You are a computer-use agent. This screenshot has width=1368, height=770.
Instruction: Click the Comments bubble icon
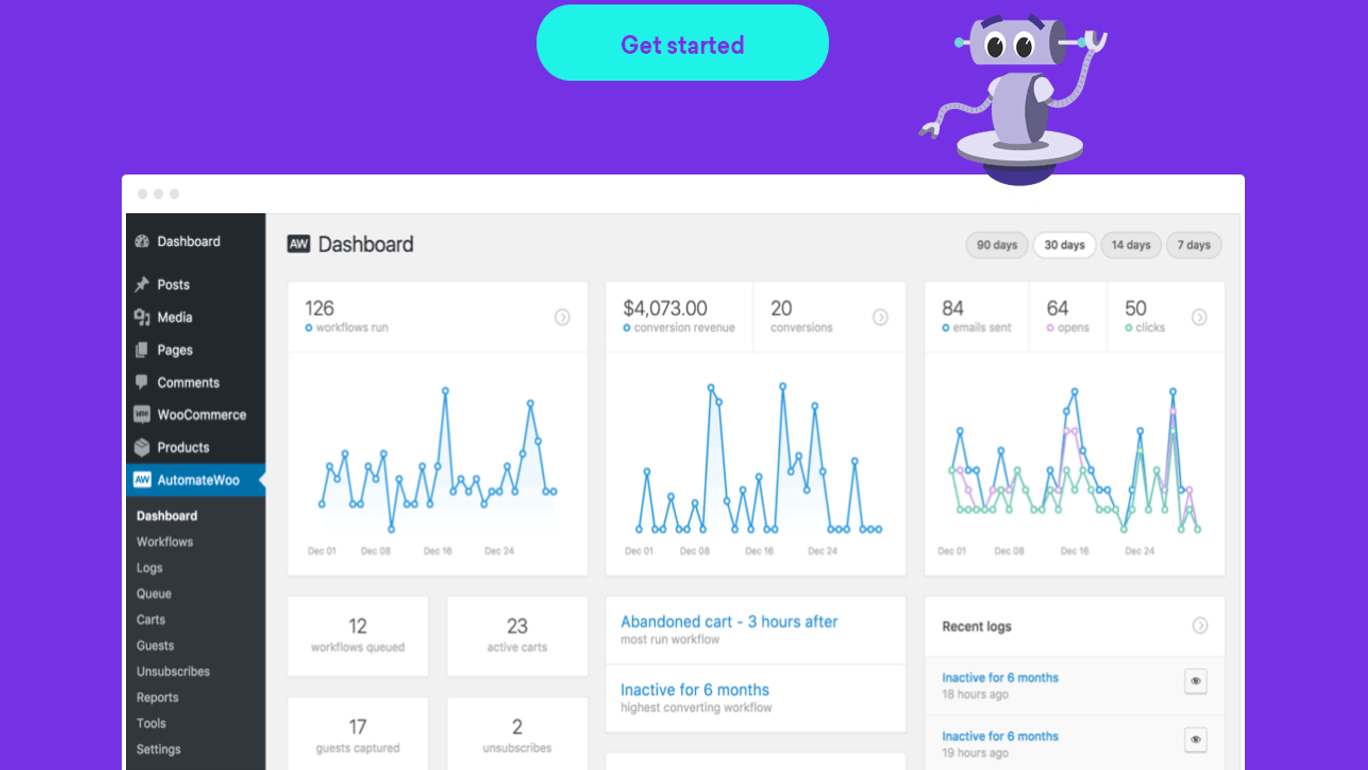(x=142, y=382)
